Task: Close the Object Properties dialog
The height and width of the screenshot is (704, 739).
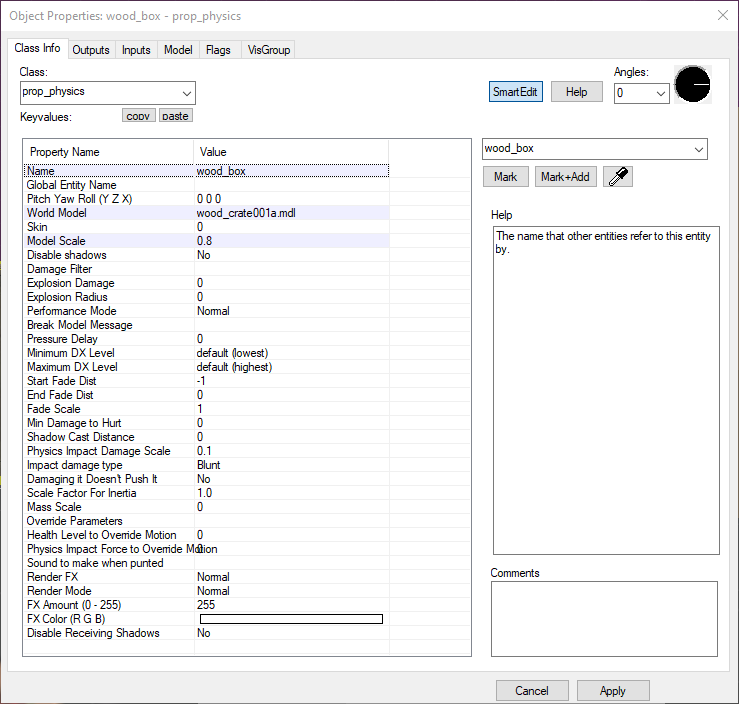Action: 723,16
